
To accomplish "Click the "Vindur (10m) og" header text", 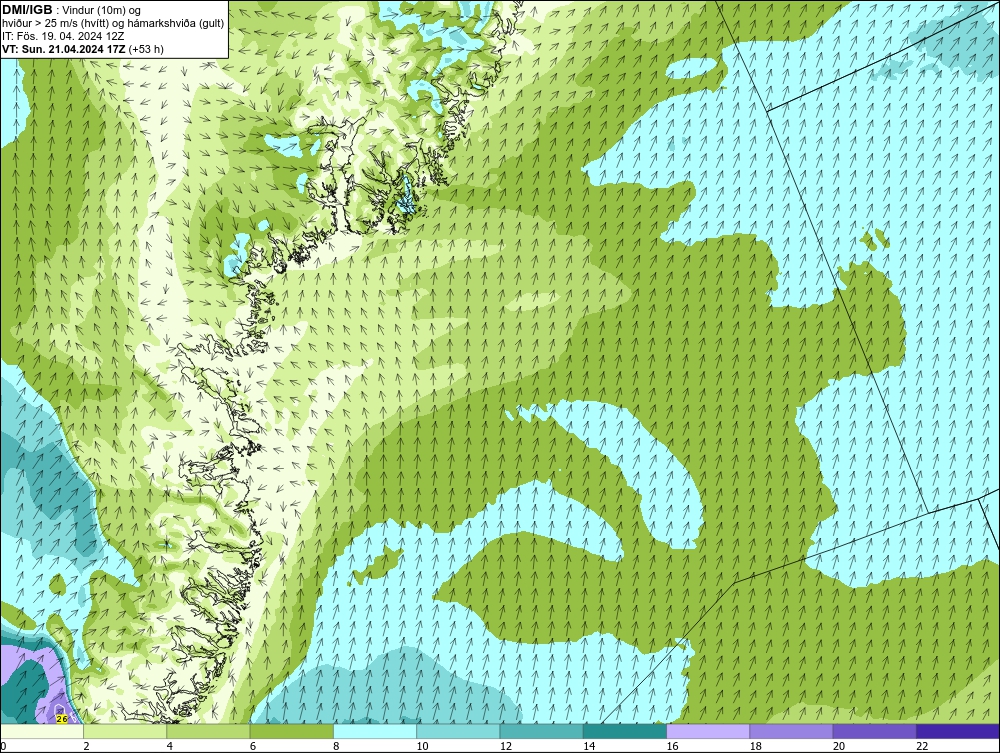I will click(102, 10).
